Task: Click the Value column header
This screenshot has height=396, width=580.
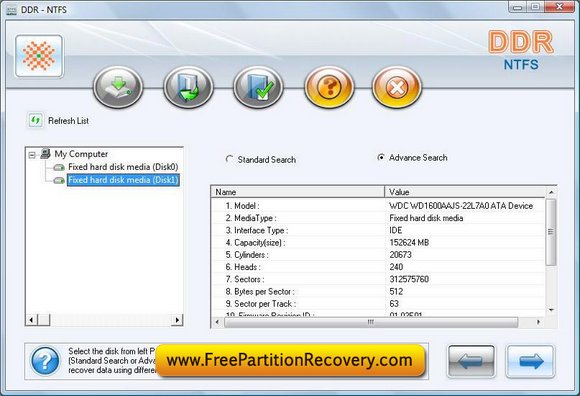Action: pos(465,192)
